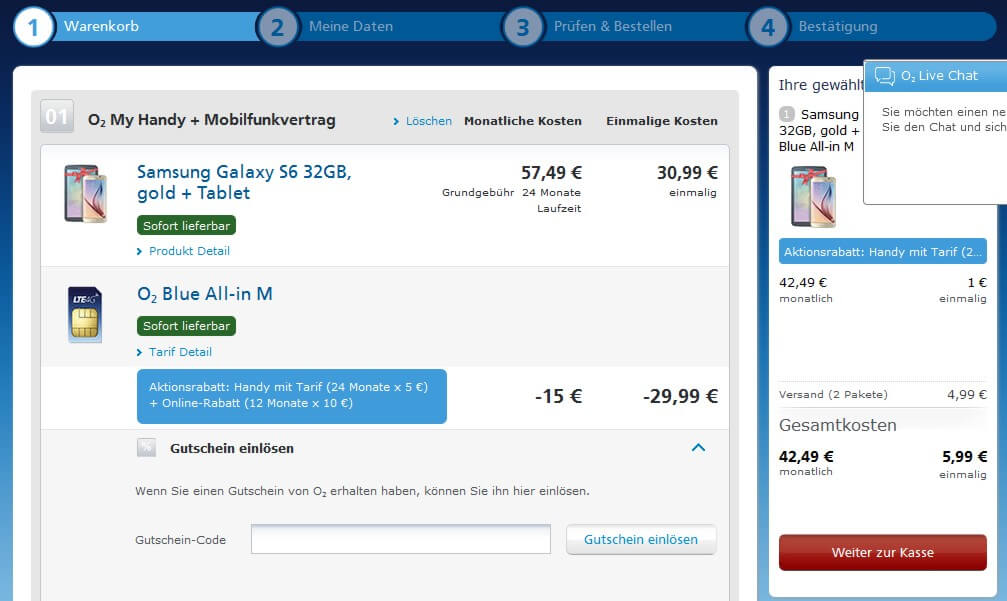Collapse the Gutschein einlösen section chevron
Image resolution: width=1007 pixels, height=601 pixels.
pyautogui.click(x=698, y=448)
